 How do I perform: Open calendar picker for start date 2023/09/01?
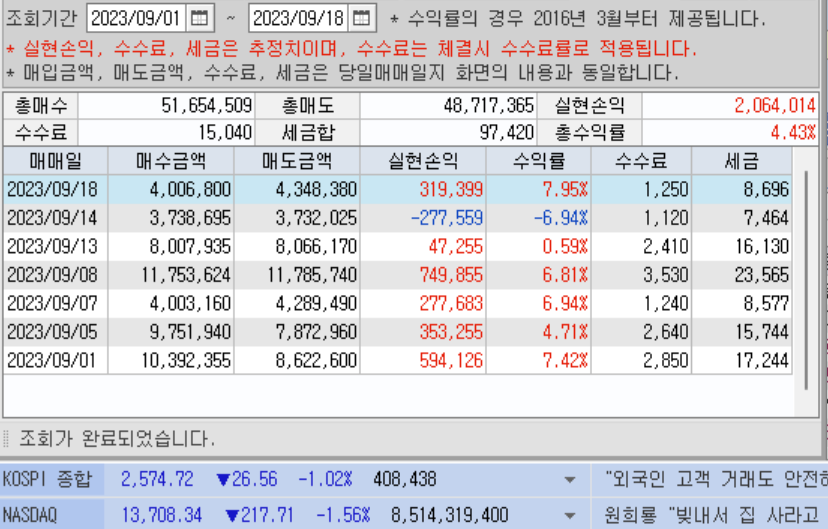point(199,18)
